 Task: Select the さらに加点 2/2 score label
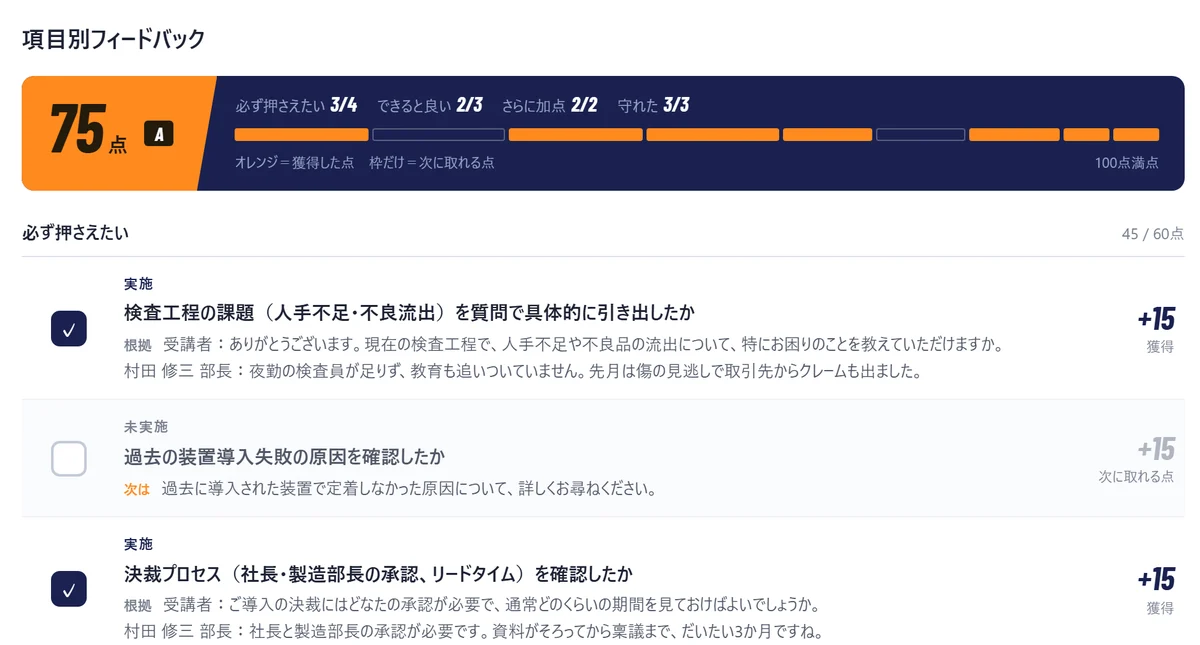tap(550, 105)
